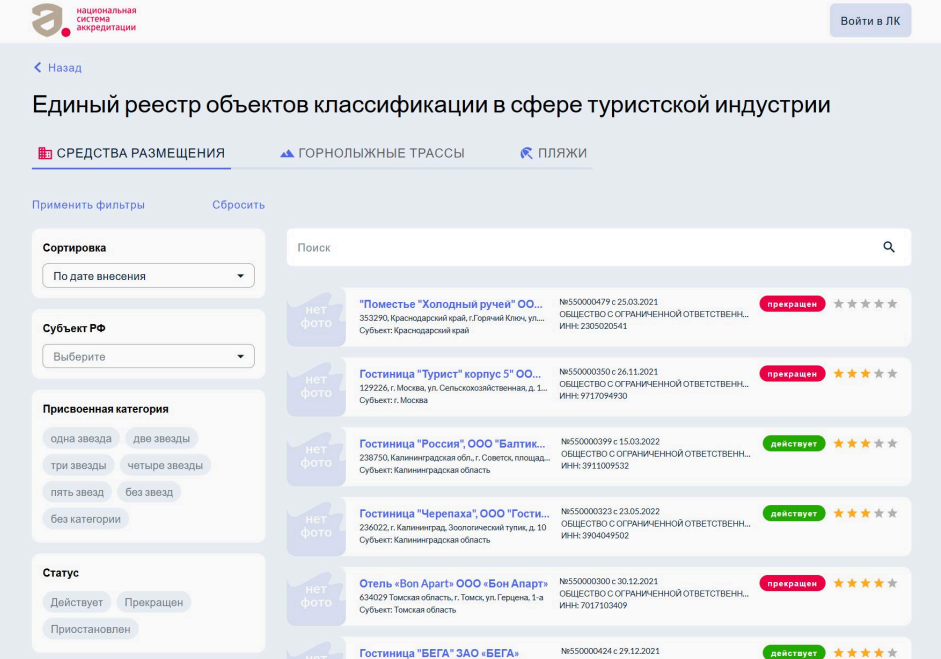
Task: Open the Гостиница "Черепаха" listing
Action: 454,513
